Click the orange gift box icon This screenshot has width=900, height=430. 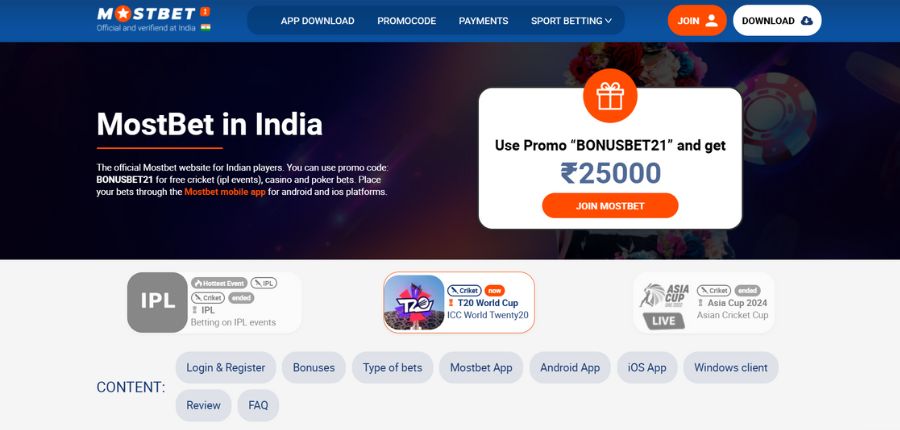click(610, 96)
